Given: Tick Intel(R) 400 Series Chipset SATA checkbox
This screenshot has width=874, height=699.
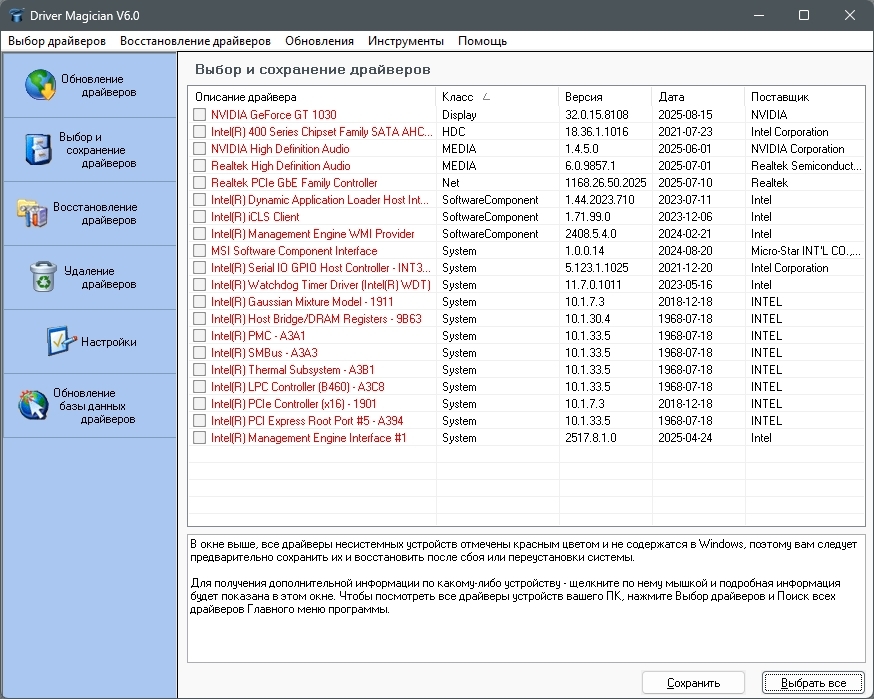Looking at the screenshot, I should [x=200, y=132].
